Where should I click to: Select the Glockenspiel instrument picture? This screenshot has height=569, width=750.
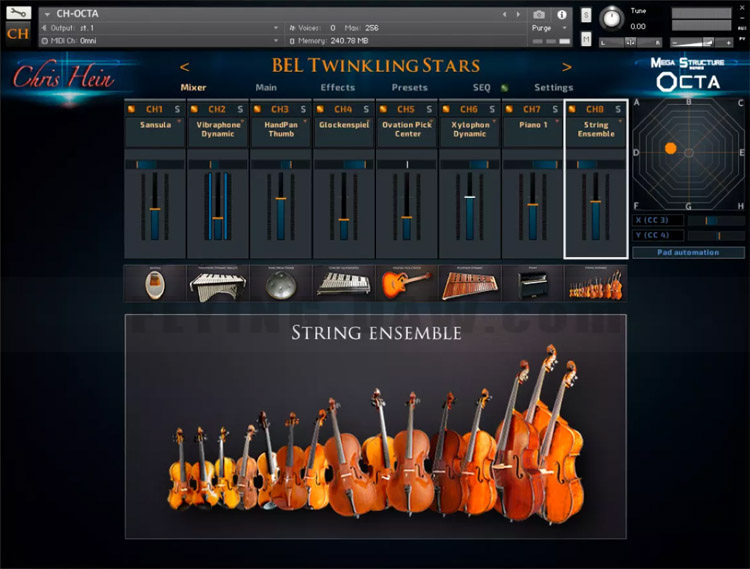click(343, 284)
